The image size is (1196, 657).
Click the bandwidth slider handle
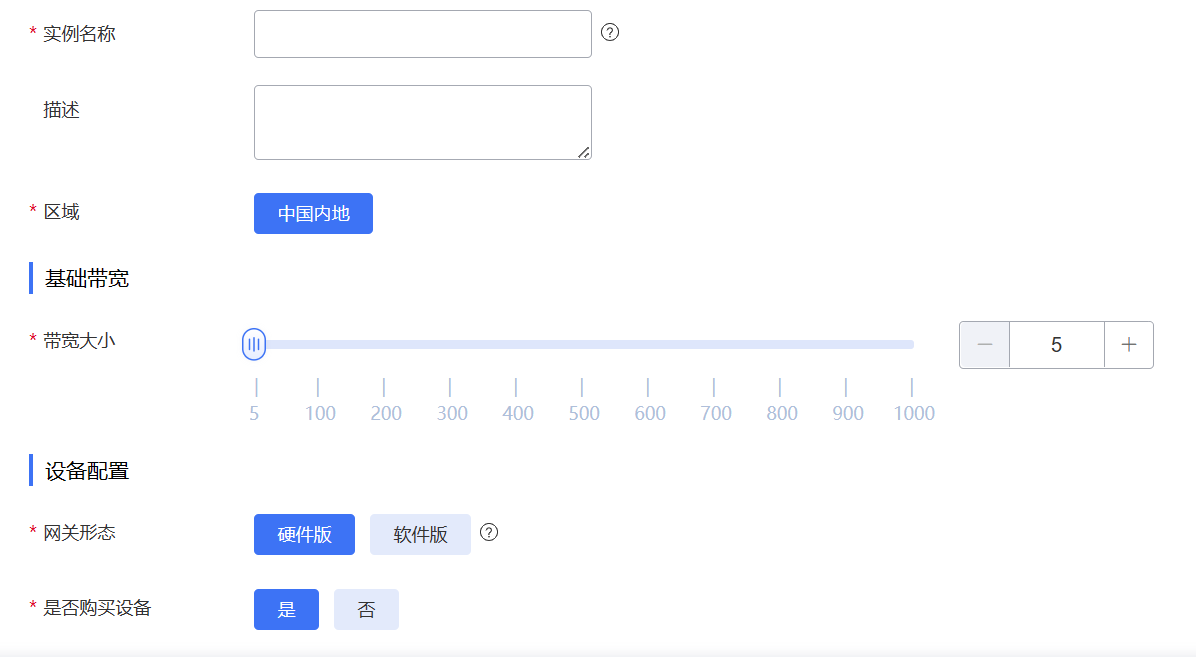[254, 344]
